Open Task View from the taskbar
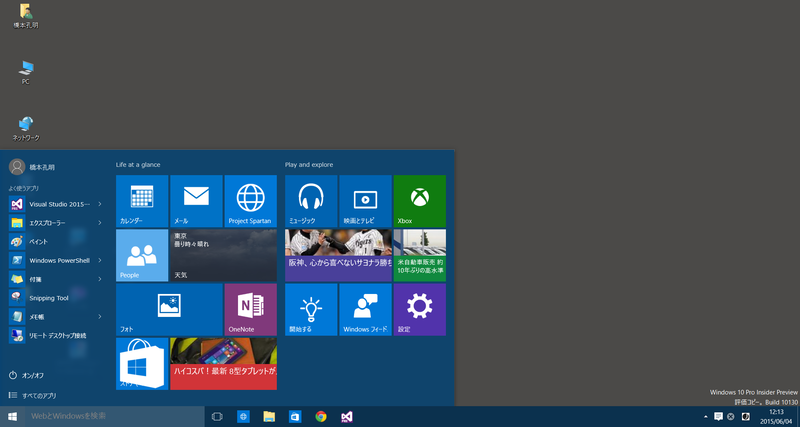 [217, 417]
